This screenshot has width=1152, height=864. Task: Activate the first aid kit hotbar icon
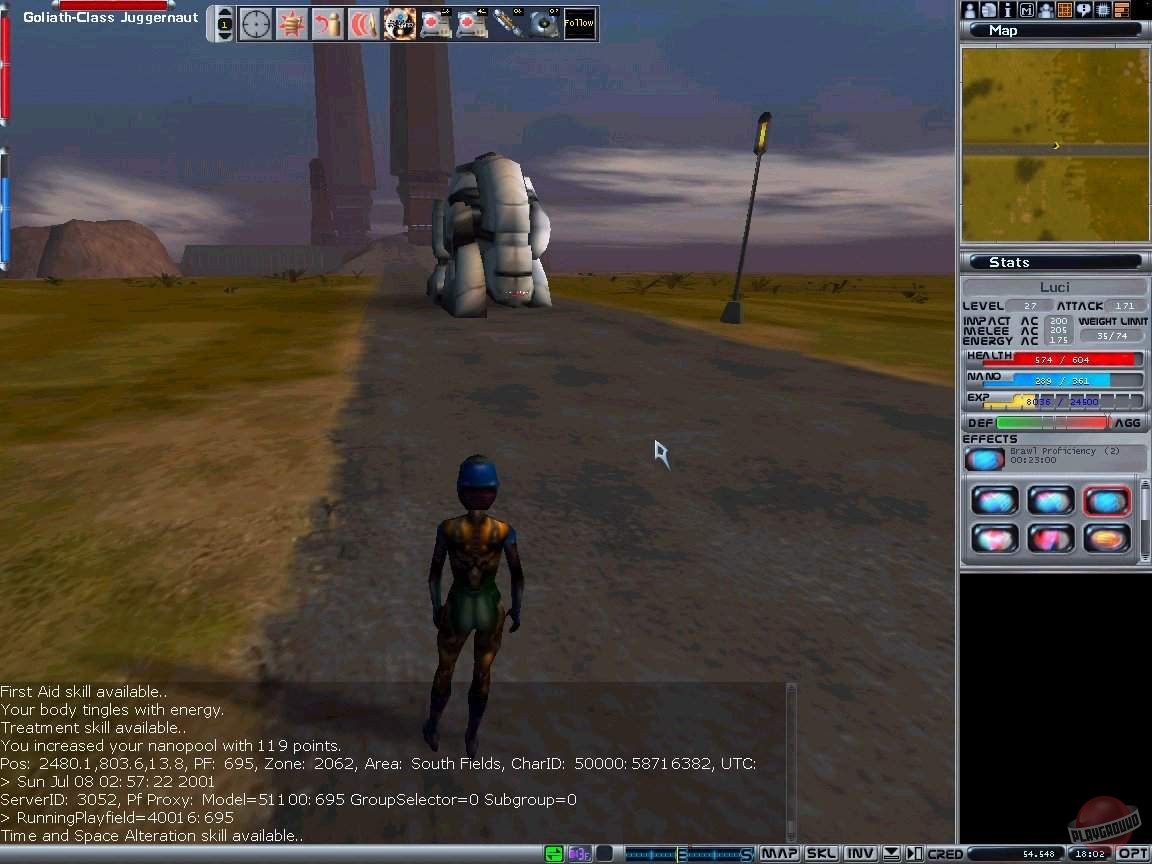[x=436, y=24]
